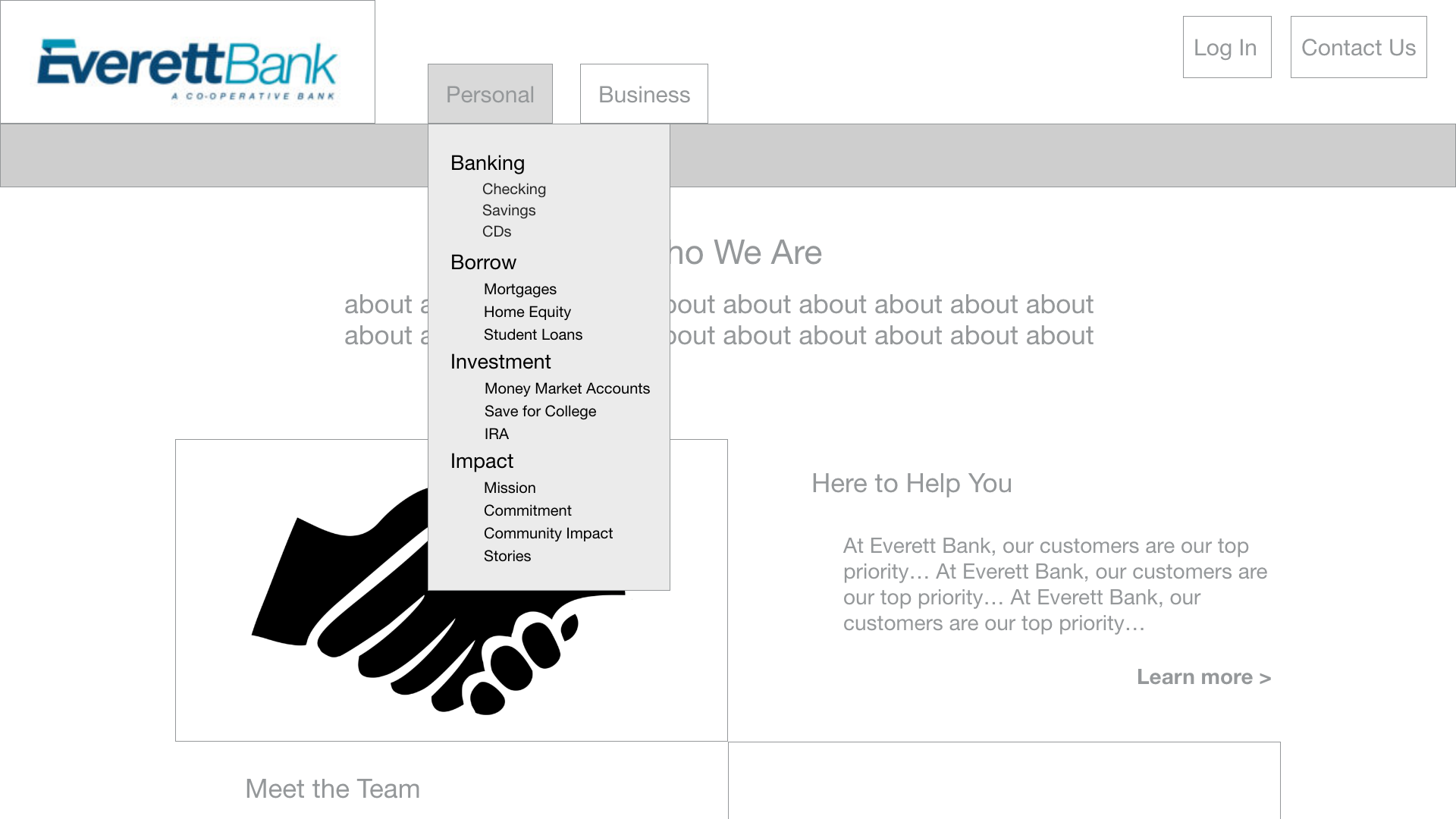Open the Personal menu tab

coord(490,94)
